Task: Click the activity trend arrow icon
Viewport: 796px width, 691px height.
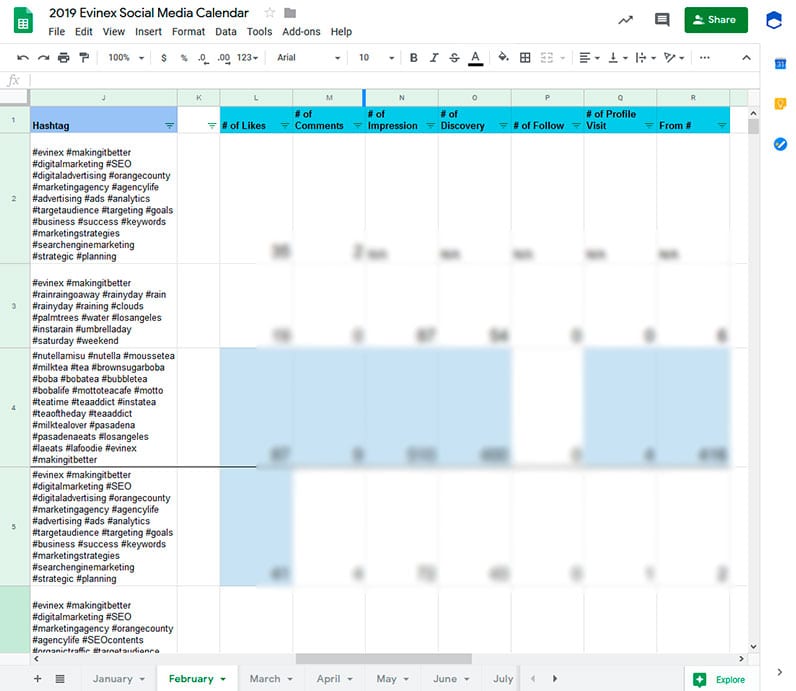Action: coord(625,20)
